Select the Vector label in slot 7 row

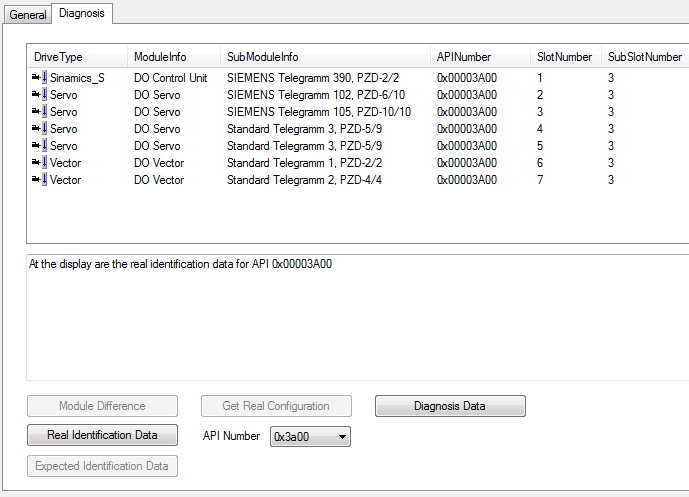(65, 180)
